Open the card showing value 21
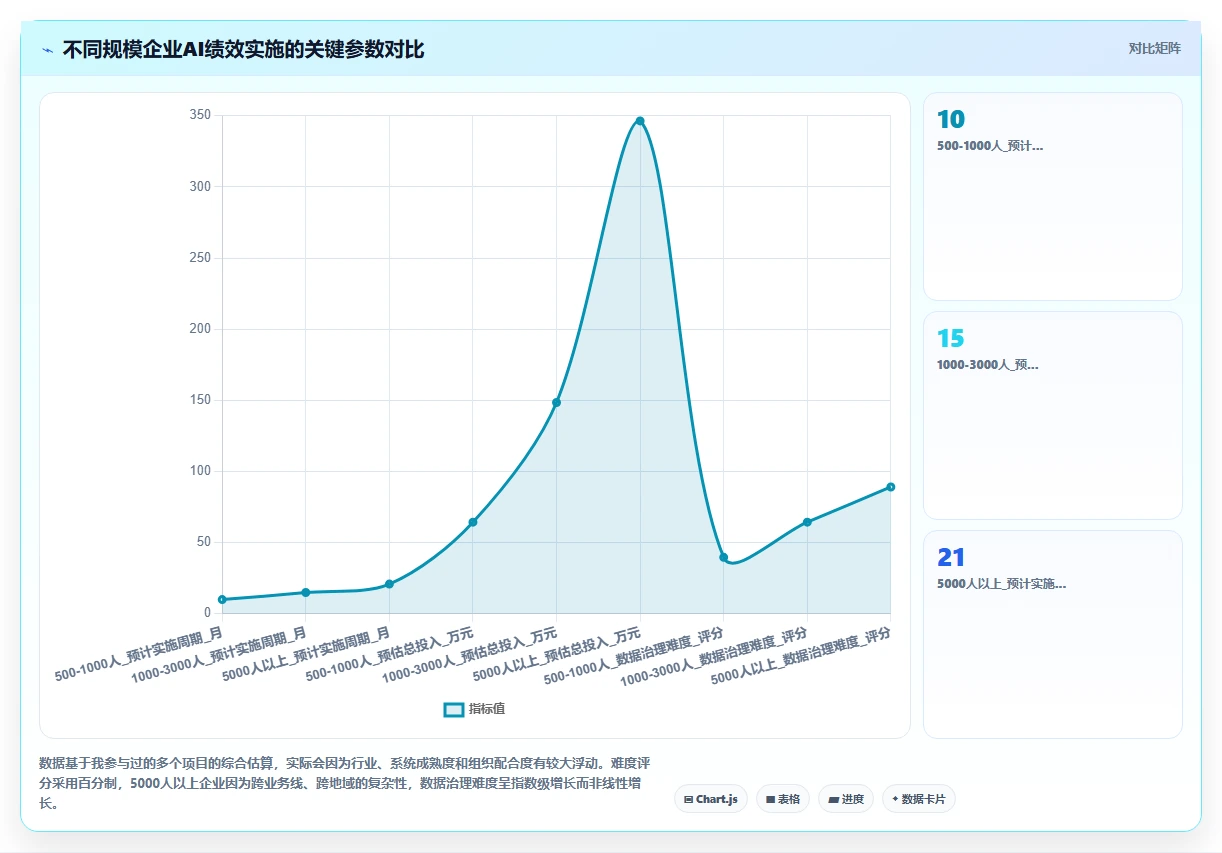Viewport: 1222px width, 853px height. pos(1052,634)
